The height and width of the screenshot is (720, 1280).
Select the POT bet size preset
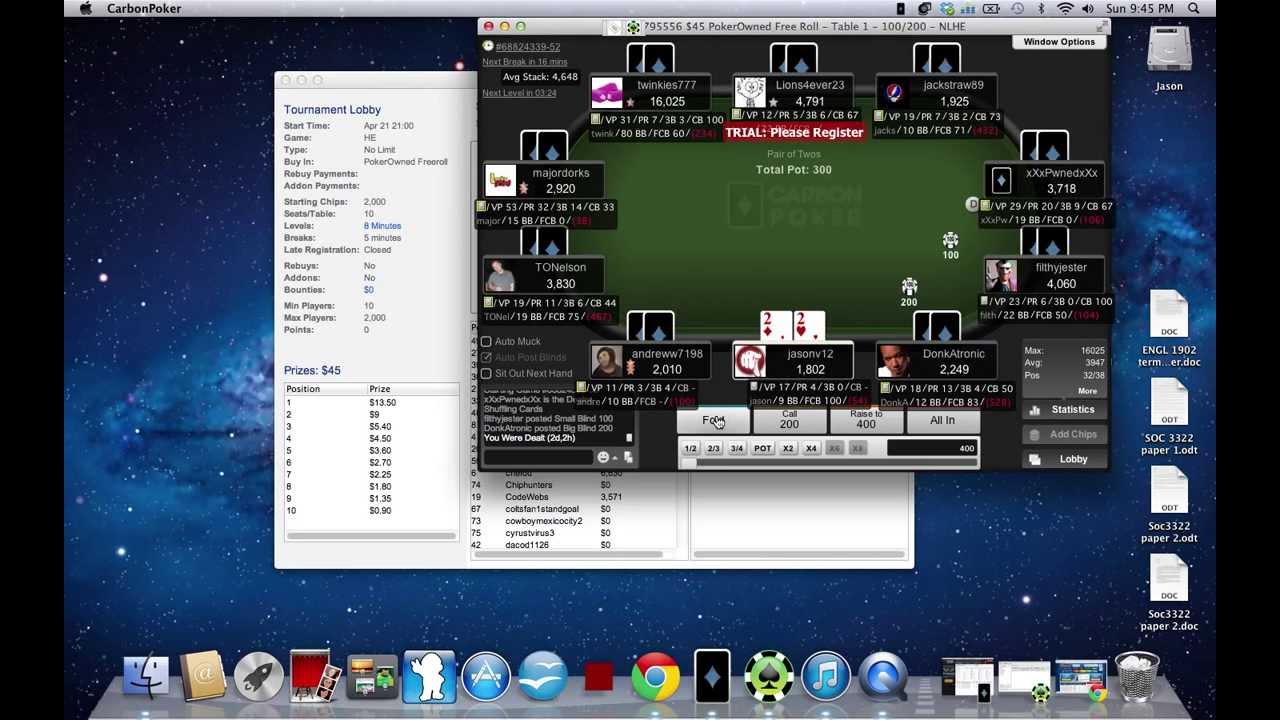click(762, 449)
